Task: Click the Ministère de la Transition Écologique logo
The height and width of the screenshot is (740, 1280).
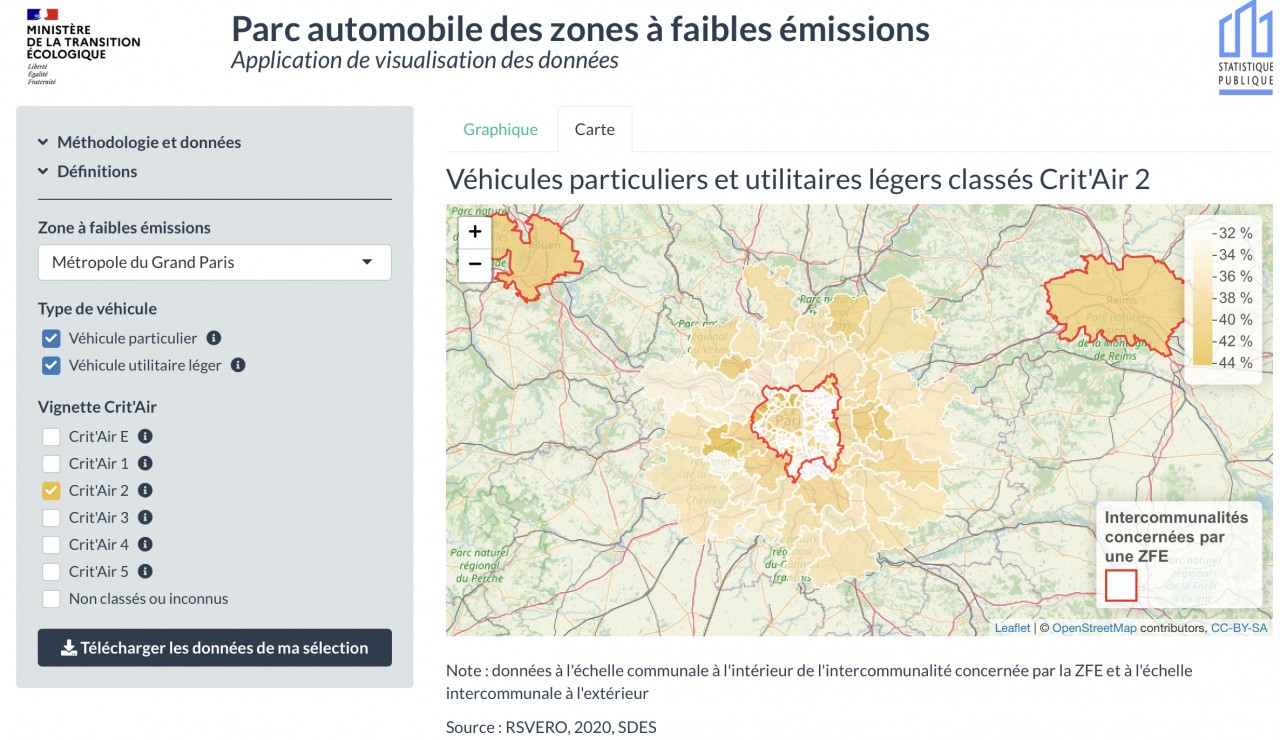Action: click(83, 46)
